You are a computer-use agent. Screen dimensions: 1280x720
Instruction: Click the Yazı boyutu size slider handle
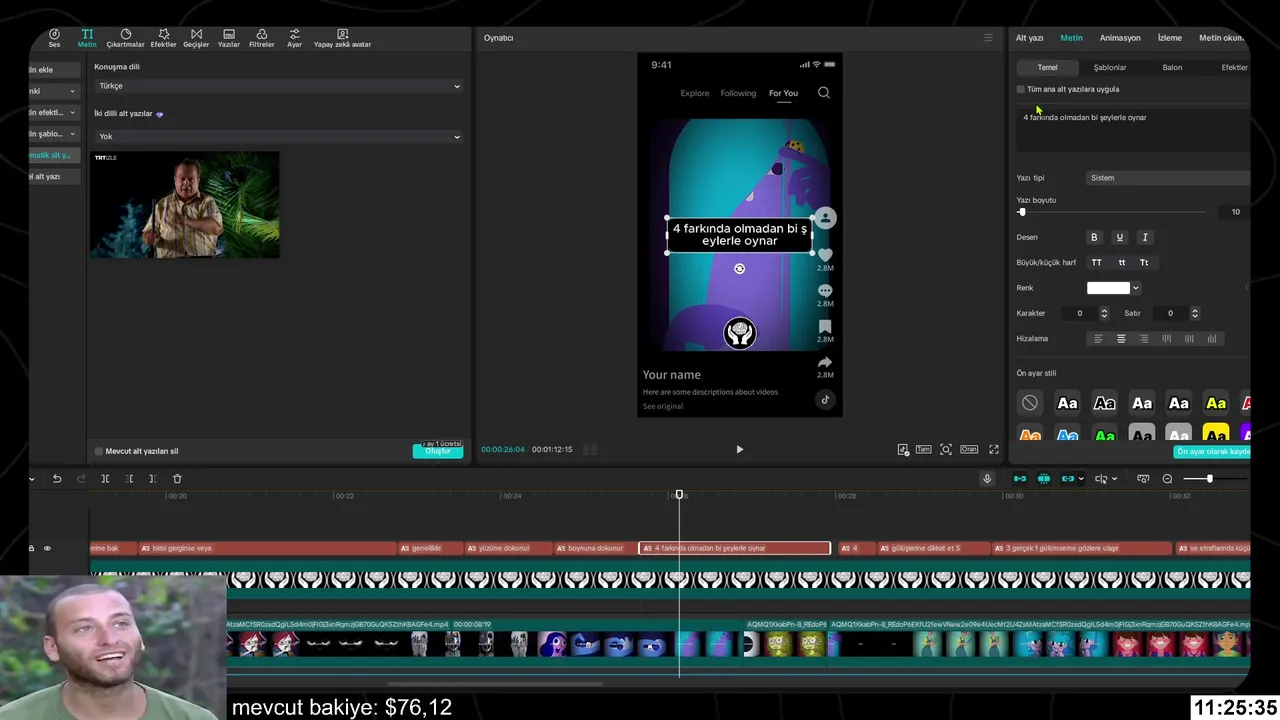pos(1021,212)
